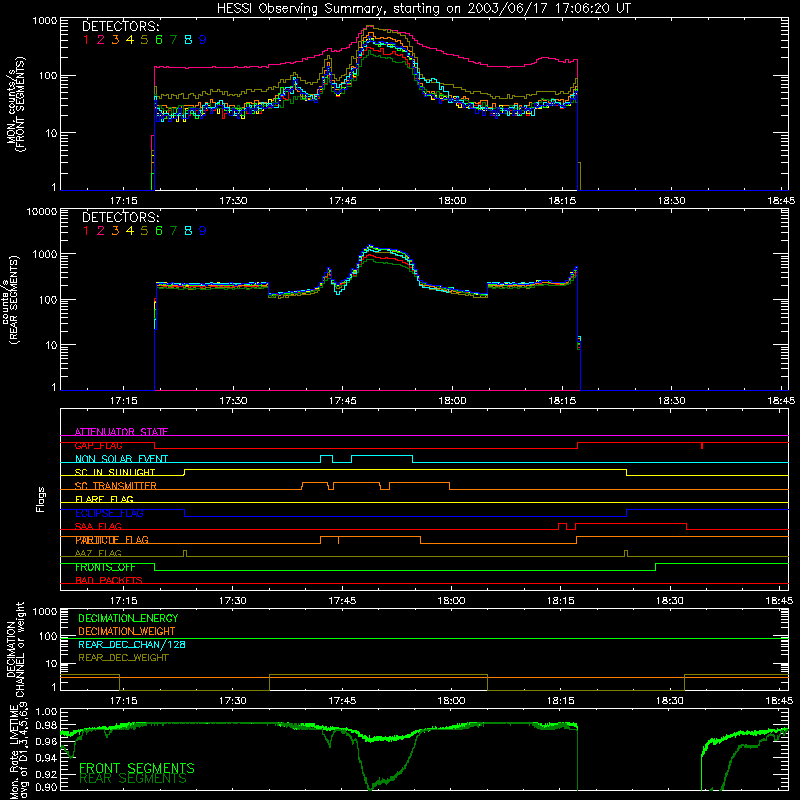Click 17:45 tick under front segments plot
The width and height of the screenshot is (800, 800).
click(x=342, y=201)
